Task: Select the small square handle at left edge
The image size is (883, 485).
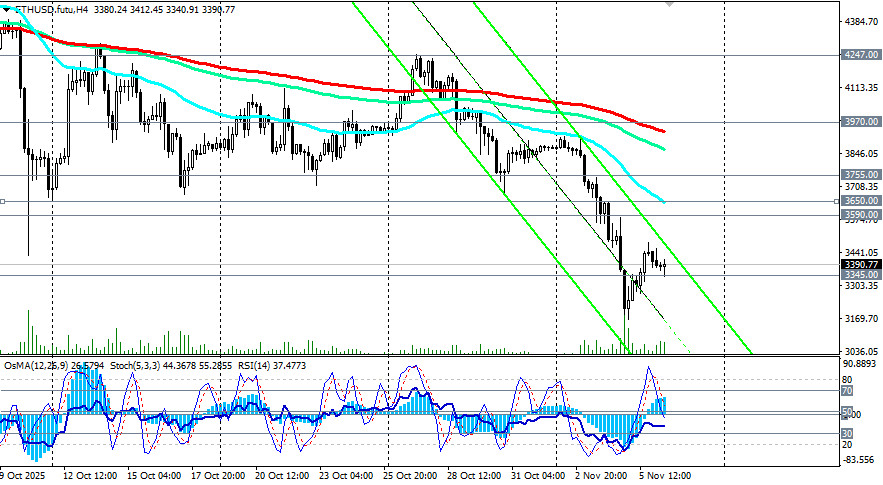Action: click(x=3, y=201)
